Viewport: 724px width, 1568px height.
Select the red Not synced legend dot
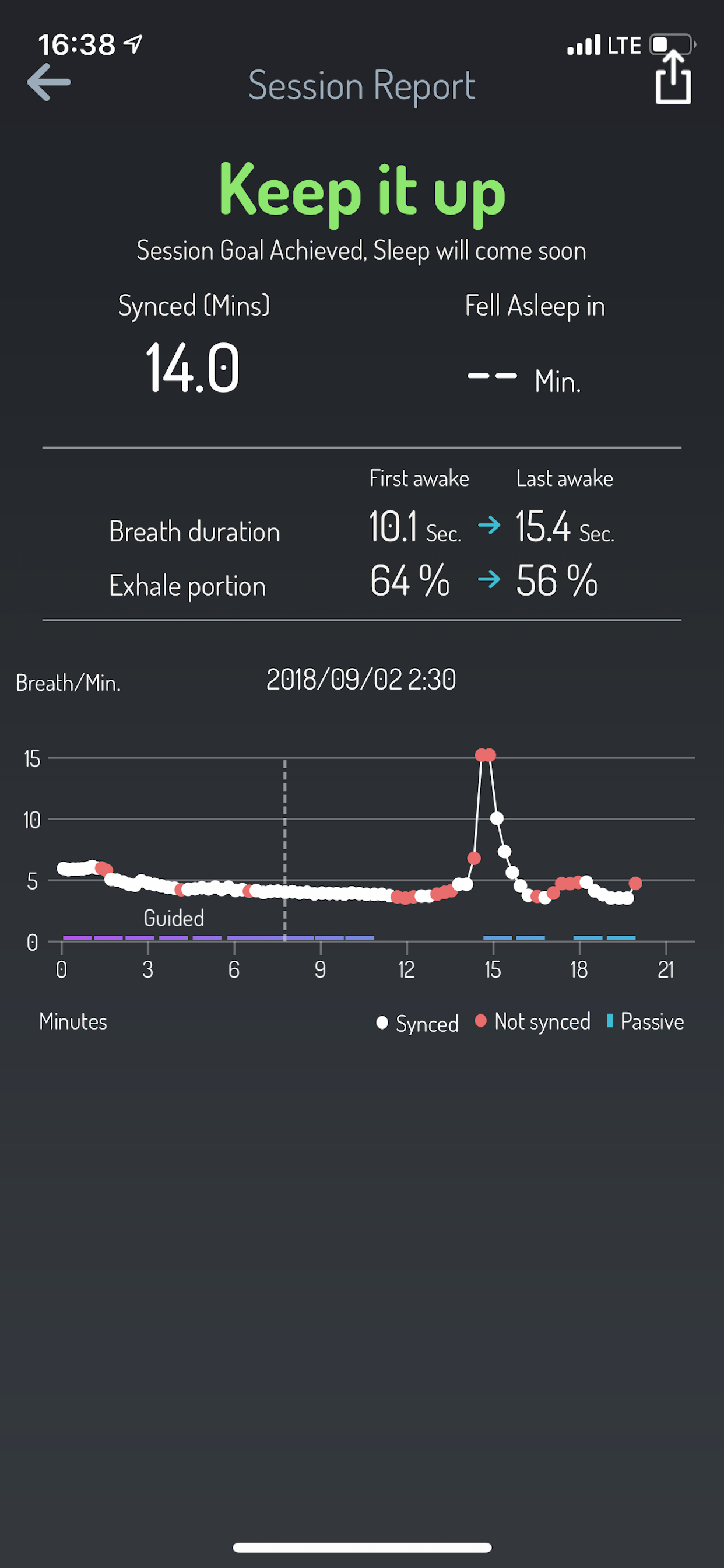tap(481, 1021)
